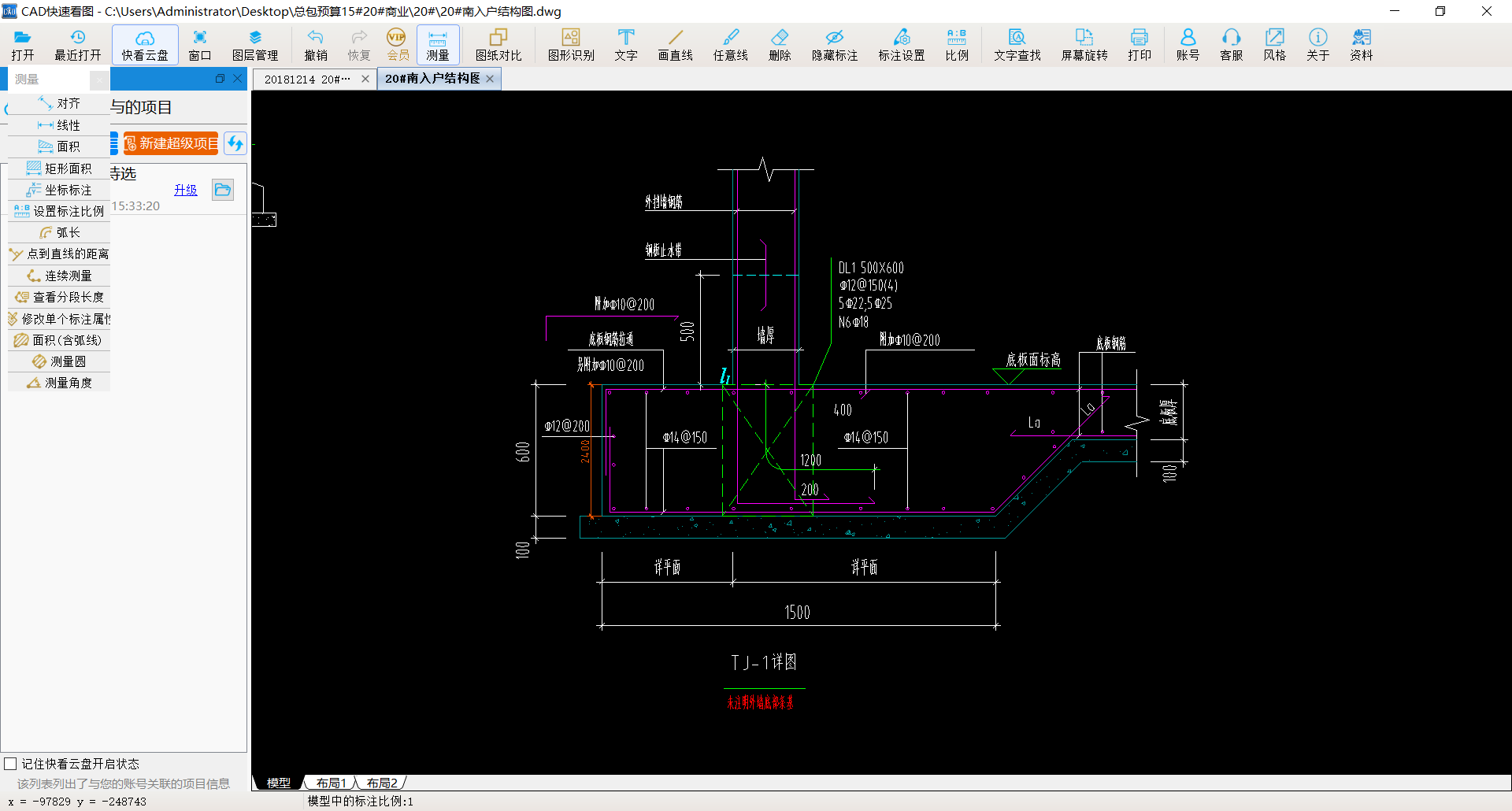
Task: Select the 画直线 draw line tool
Action: click(676, 45)
